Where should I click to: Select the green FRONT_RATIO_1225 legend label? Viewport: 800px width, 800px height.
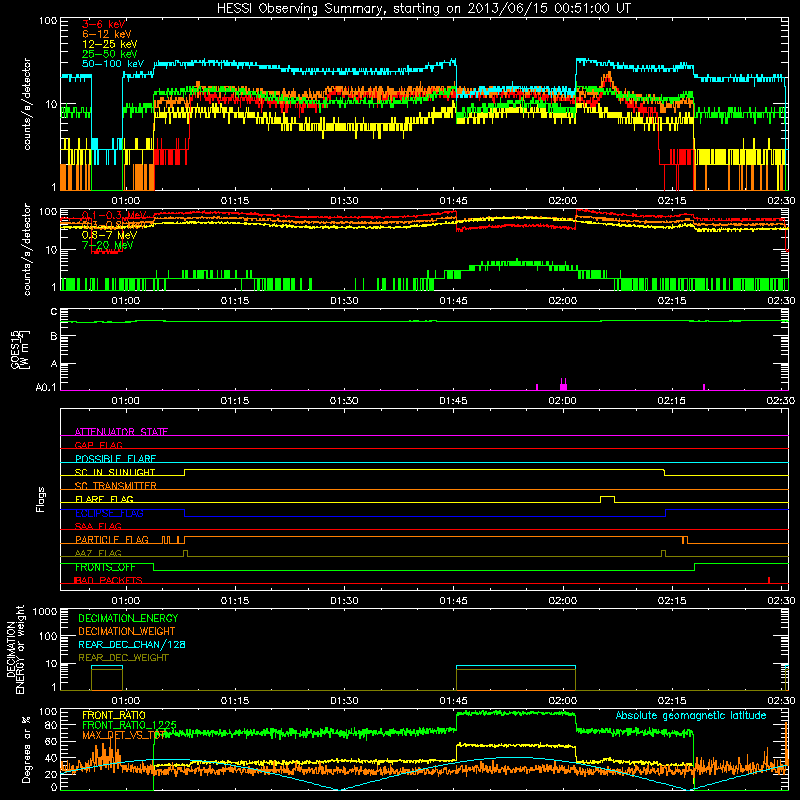click(129, 725)
